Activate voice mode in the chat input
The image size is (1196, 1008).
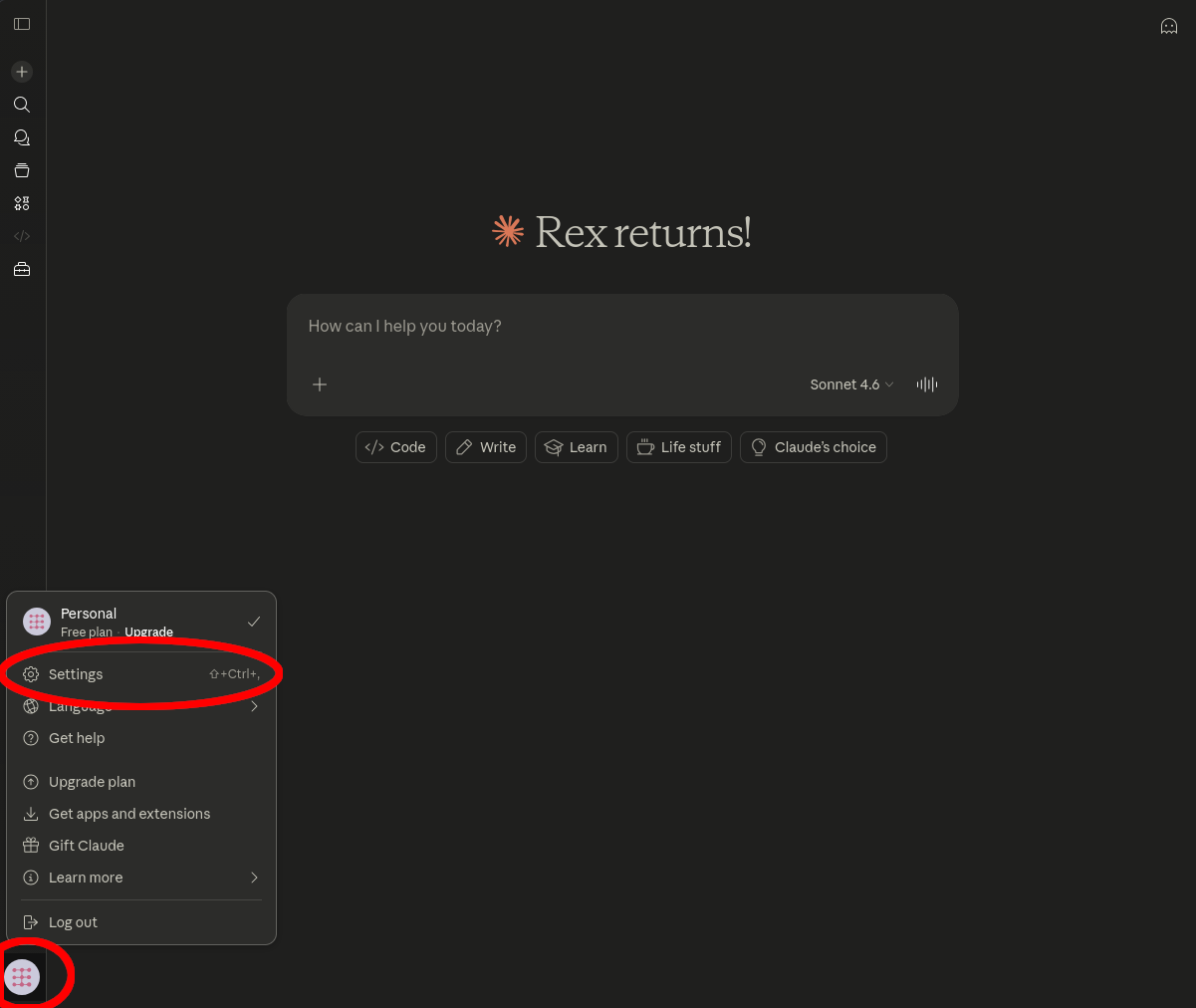click(926, 383)
